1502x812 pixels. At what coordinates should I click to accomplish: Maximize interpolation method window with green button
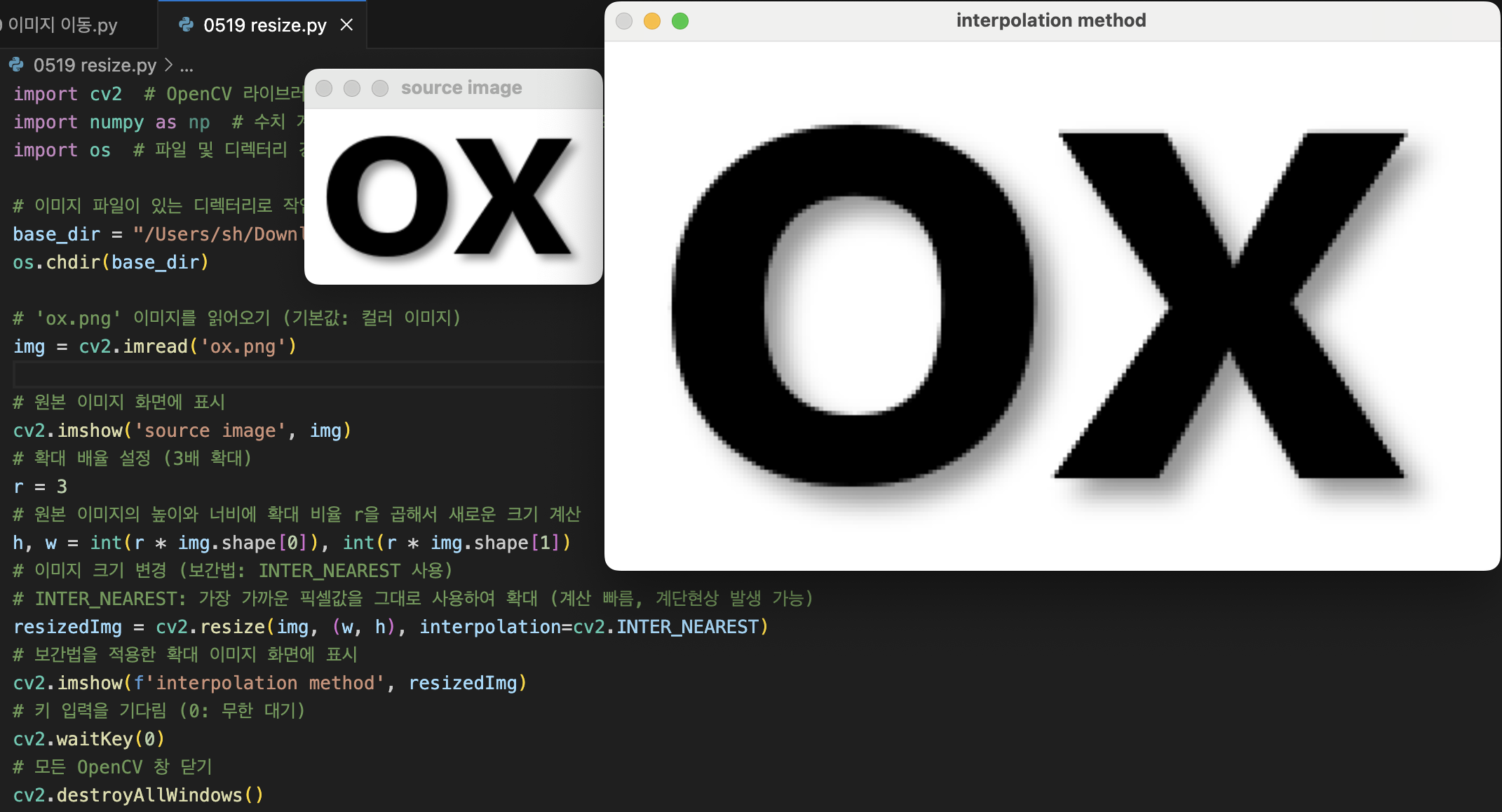coord(679,21)
